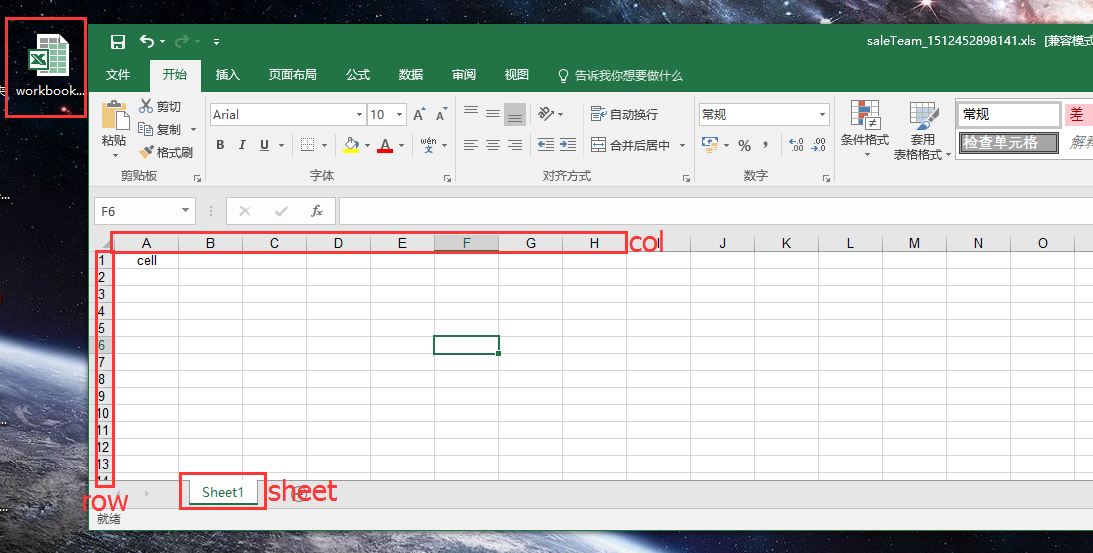Select the Format Painter (格式刷) tool

pyautogui.click(x=166, y=153)
